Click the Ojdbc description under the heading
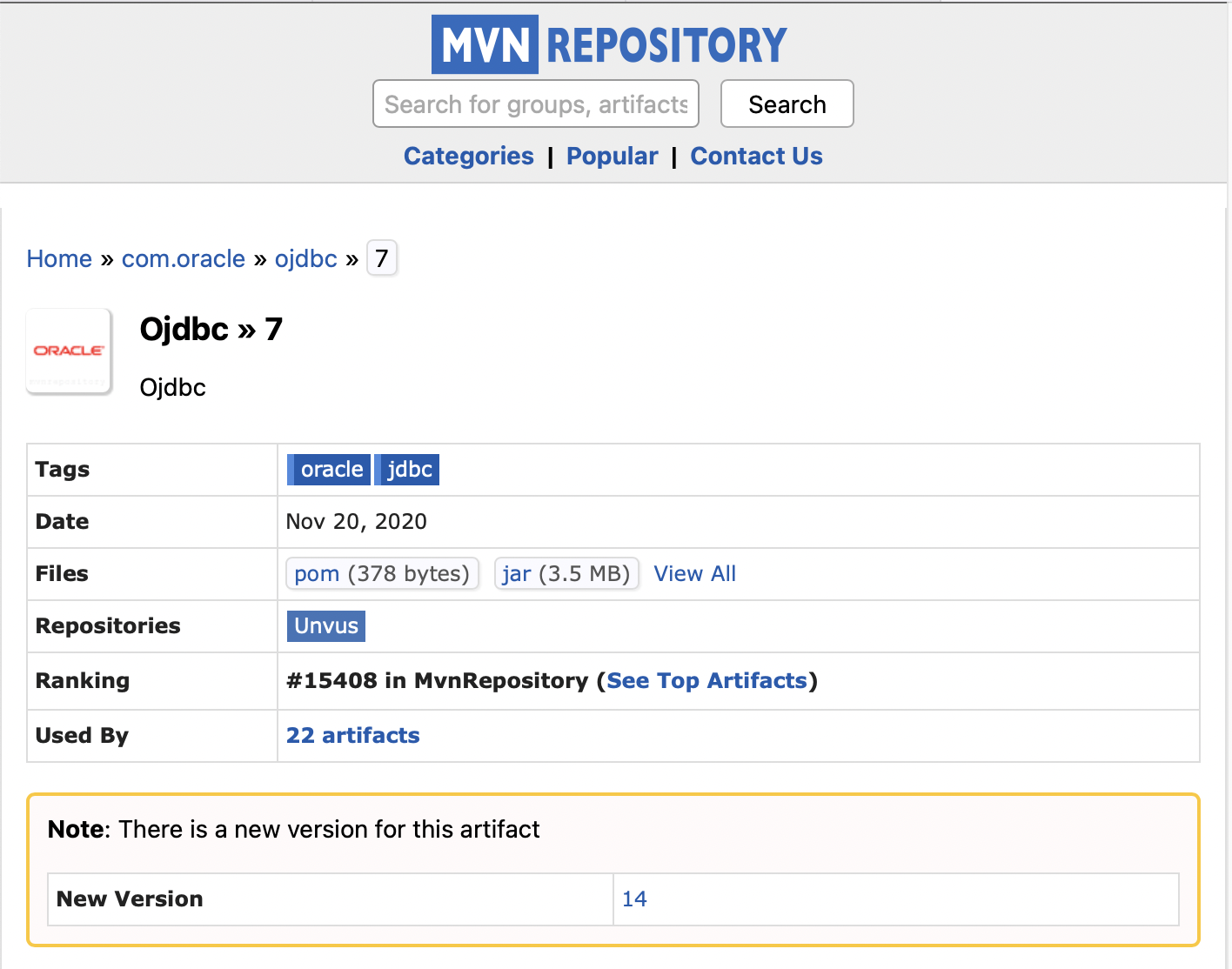The height and width of the screenshot is (969, 1232). tap(173, 387)
